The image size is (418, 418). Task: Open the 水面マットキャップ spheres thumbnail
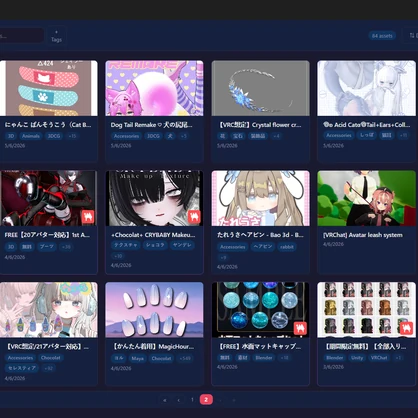(x=260, y=310)
